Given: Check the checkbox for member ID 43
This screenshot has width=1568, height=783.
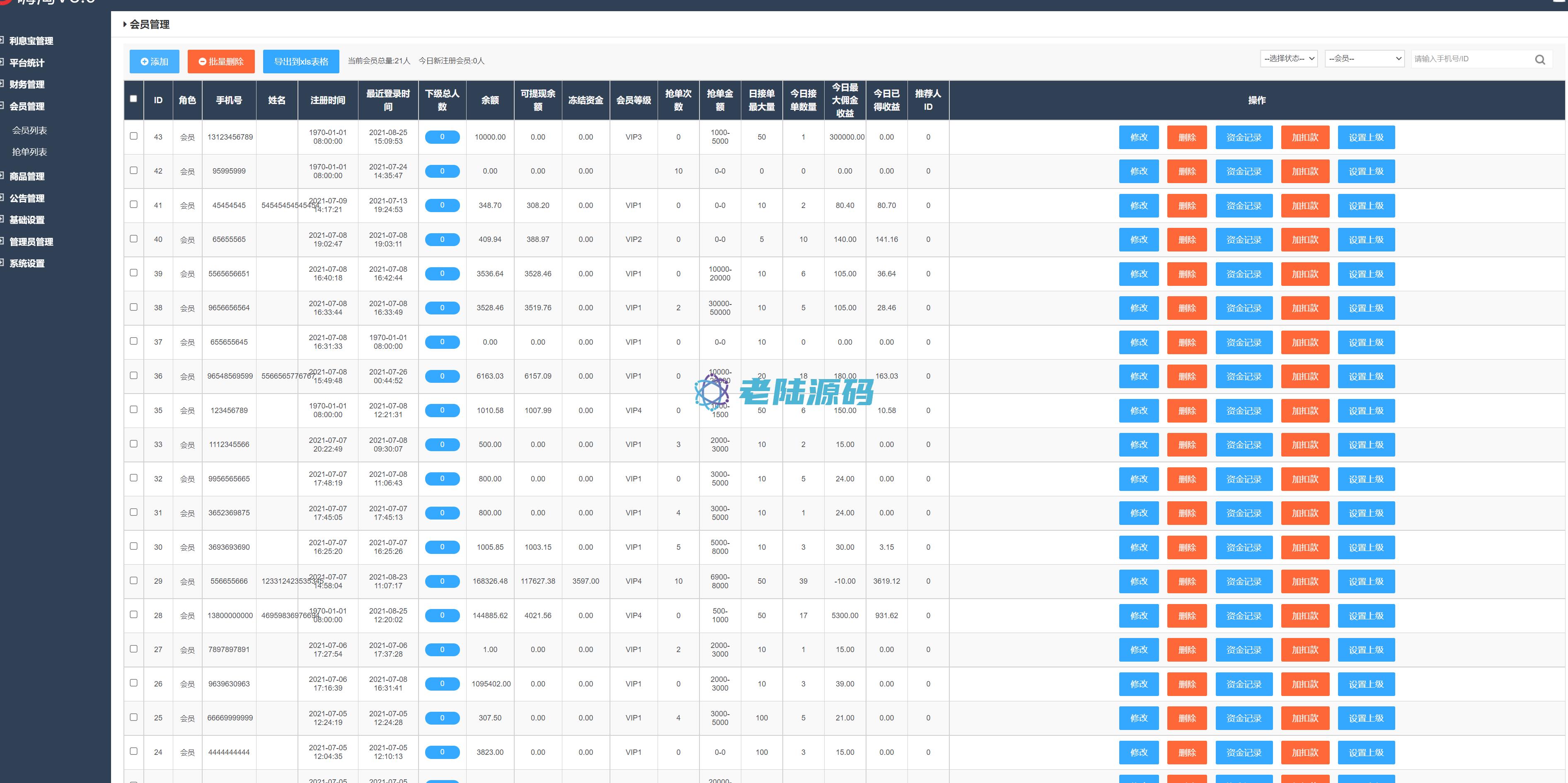Looking at the screenshot, I should [x=134, y=136].
